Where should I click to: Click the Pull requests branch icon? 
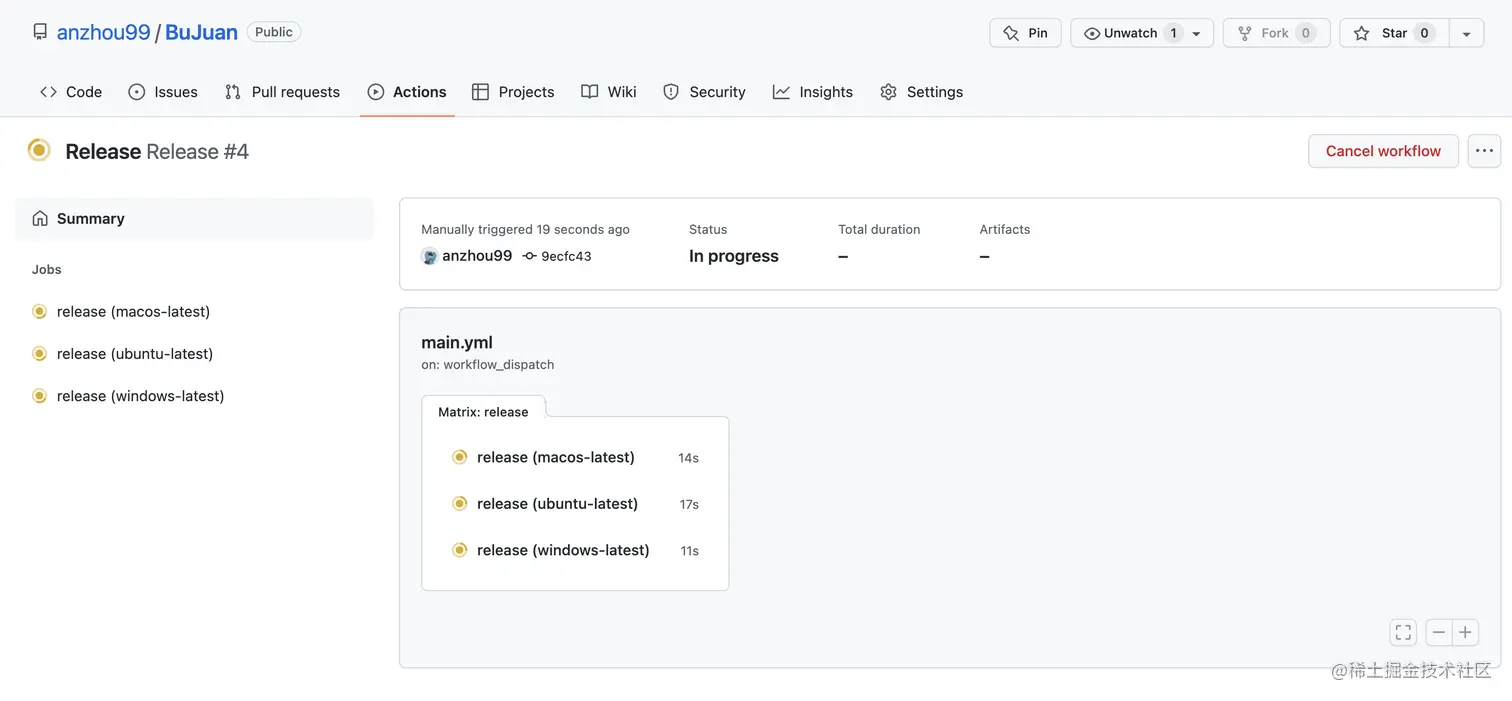[233, 92]
